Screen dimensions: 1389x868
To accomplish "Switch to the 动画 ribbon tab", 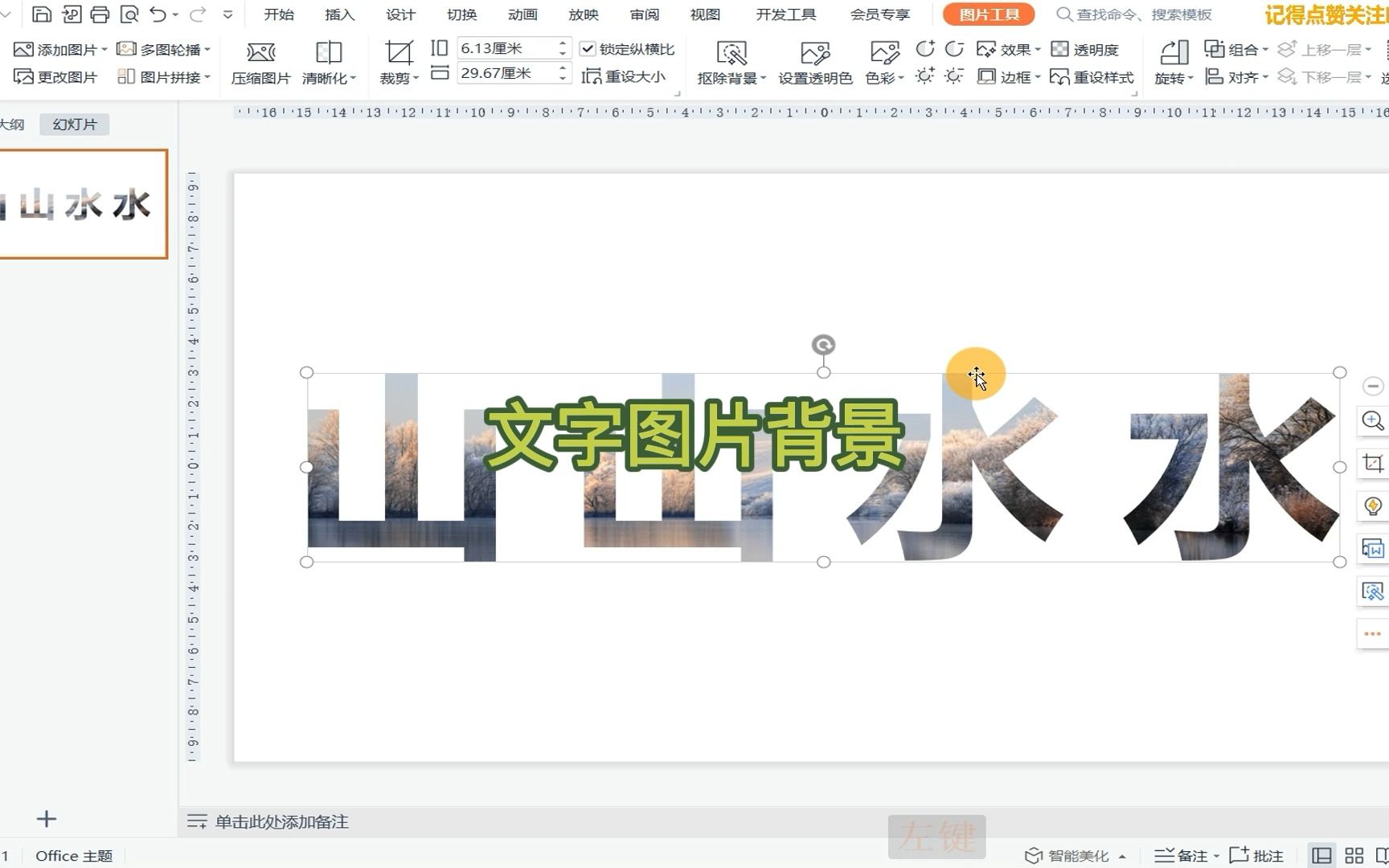I will click(522, 14).
